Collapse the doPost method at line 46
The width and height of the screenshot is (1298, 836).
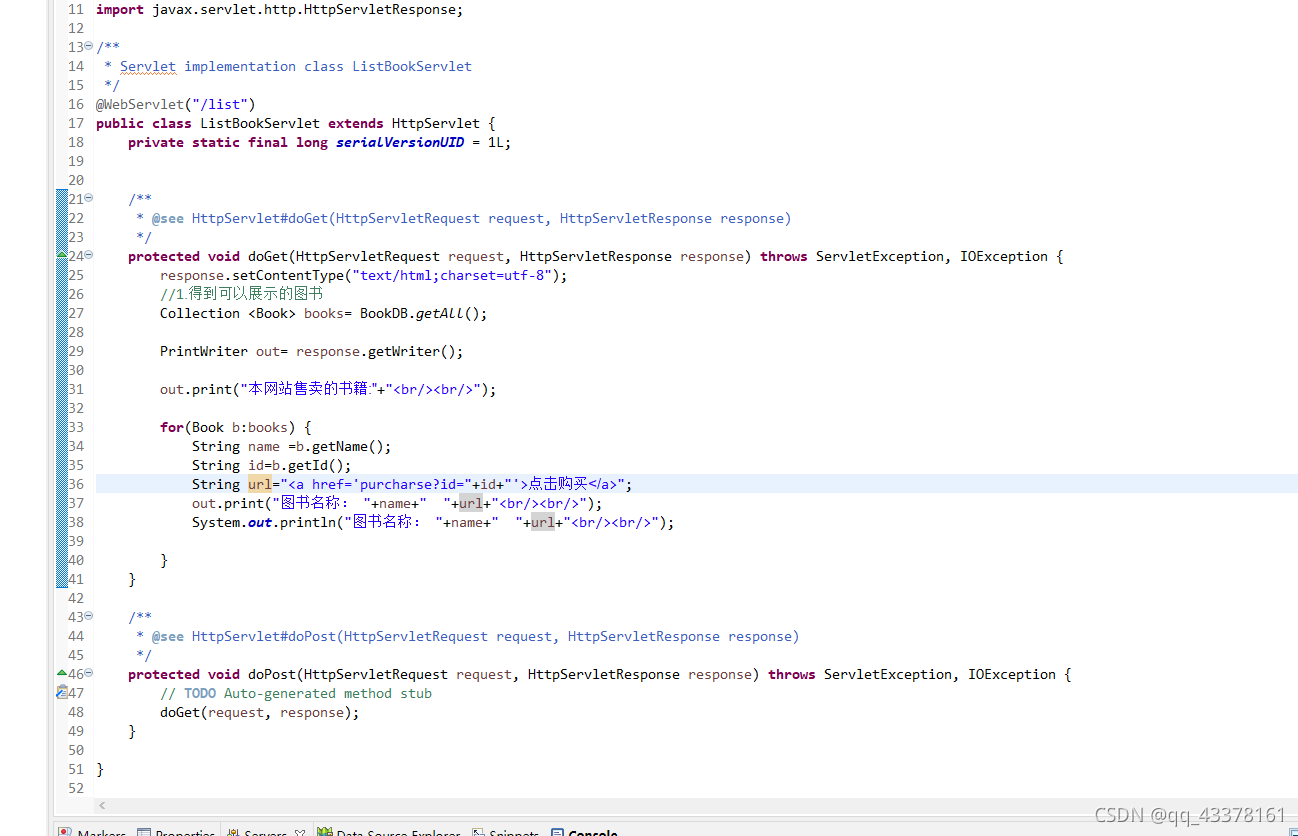pos(88,673)
